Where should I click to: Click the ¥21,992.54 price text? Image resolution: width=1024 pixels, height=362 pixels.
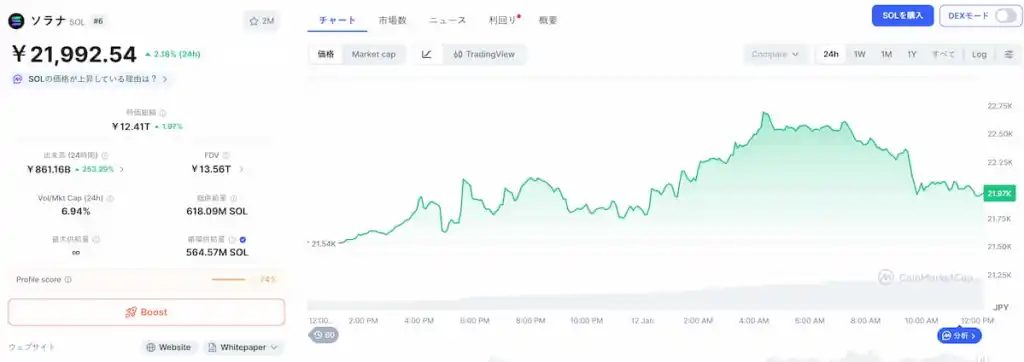point(74,54)
